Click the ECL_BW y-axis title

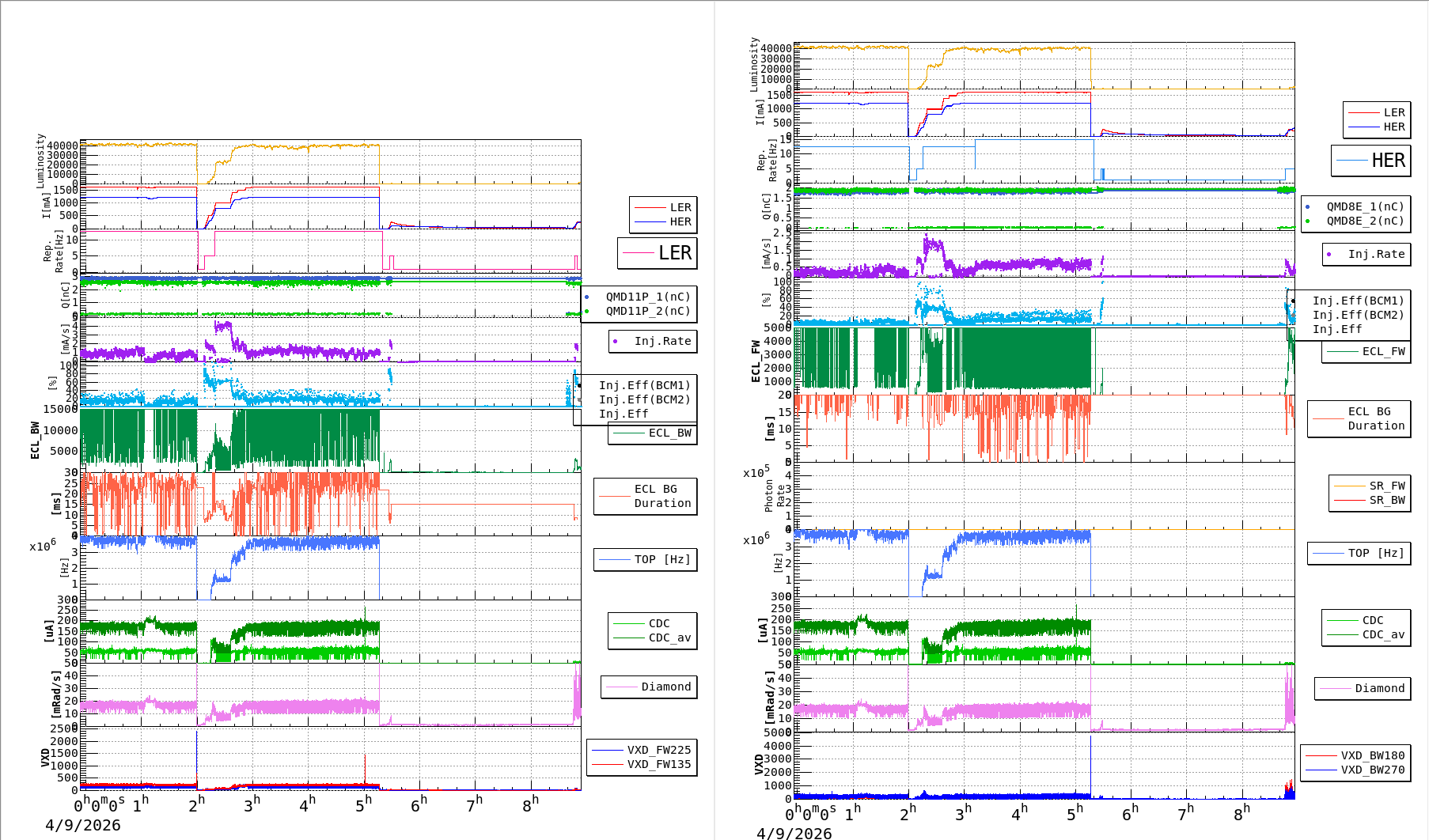coord(35,441)
